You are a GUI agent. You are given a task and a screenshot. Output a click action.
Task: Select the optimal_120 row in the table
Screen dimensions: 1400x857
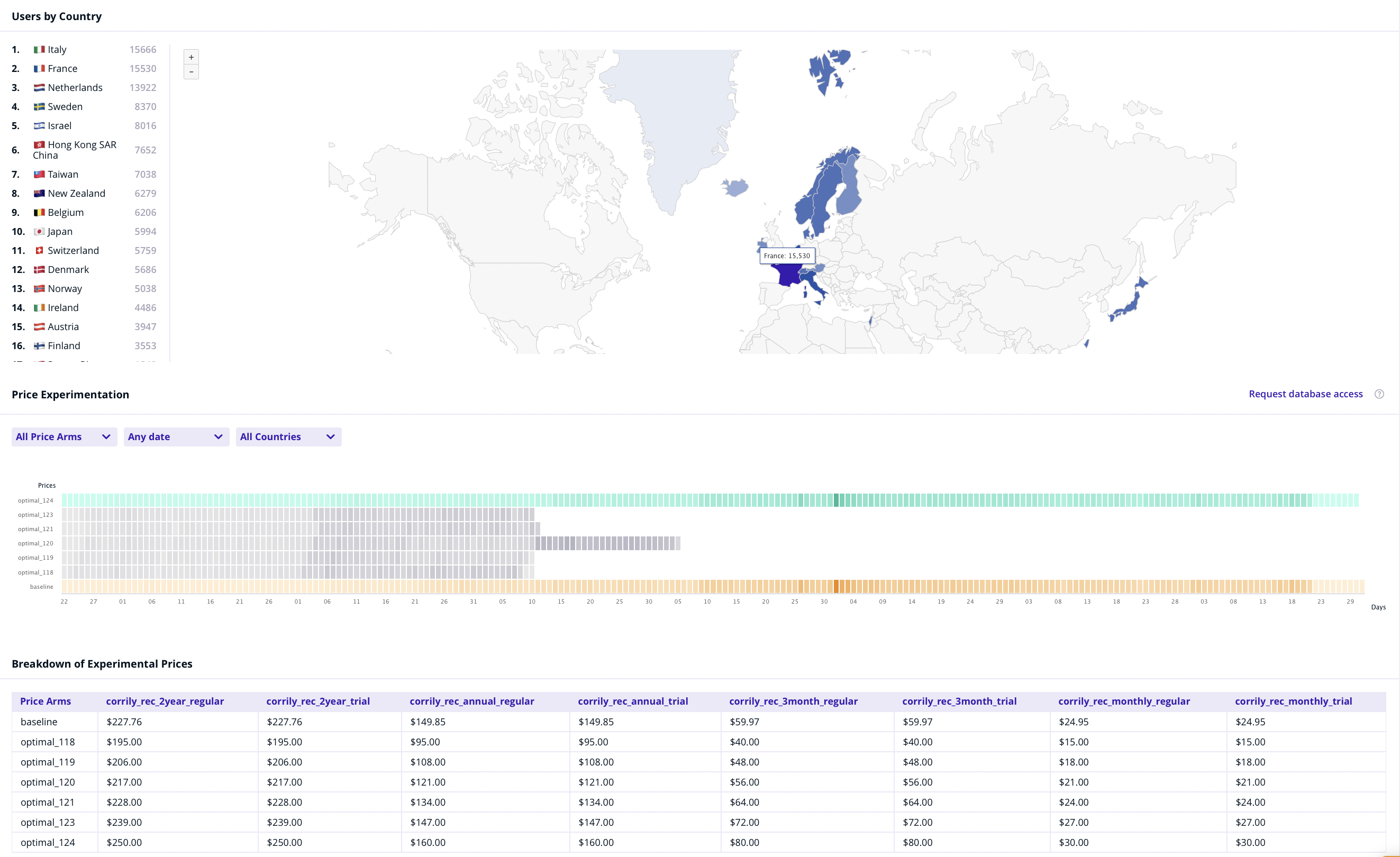coord(48,782)
